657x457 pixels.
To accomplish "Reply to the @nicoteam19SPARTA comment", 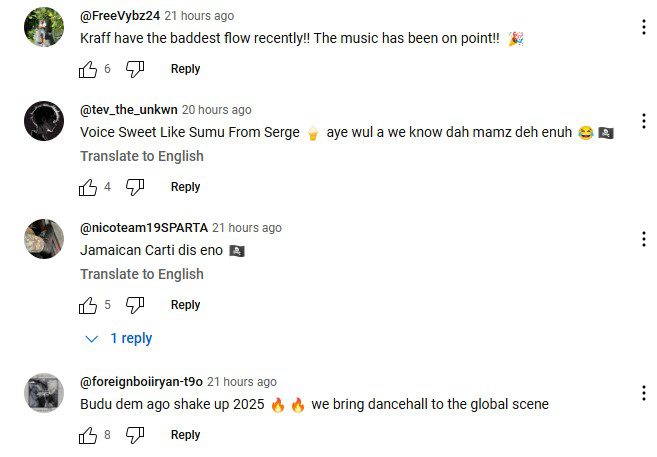I will [185, 305].
